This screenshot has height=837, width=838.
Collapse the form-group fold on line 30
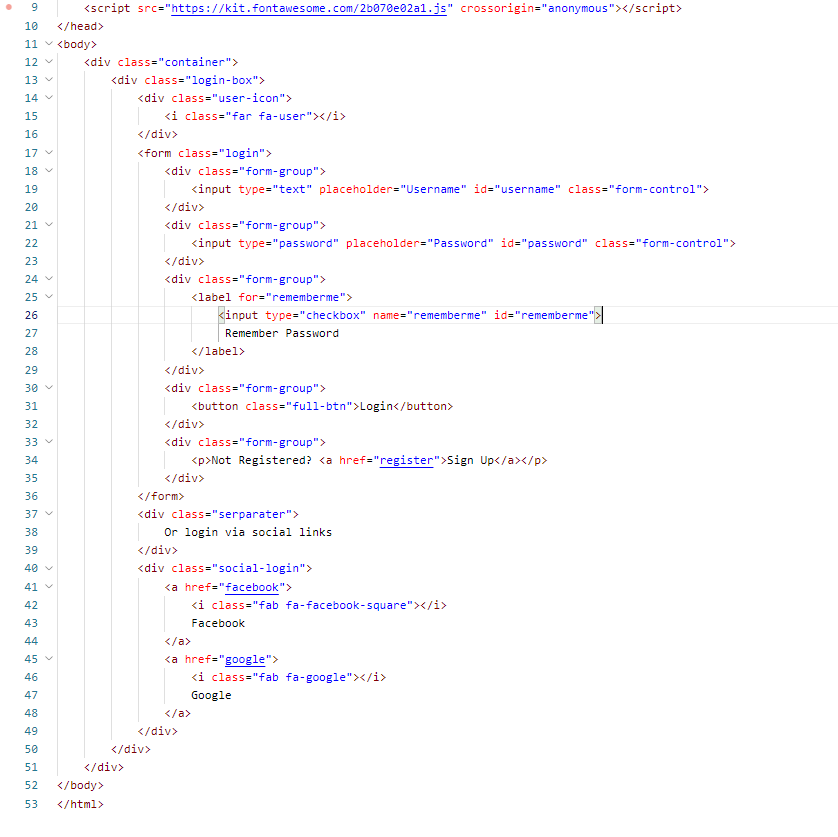(49, 388)
